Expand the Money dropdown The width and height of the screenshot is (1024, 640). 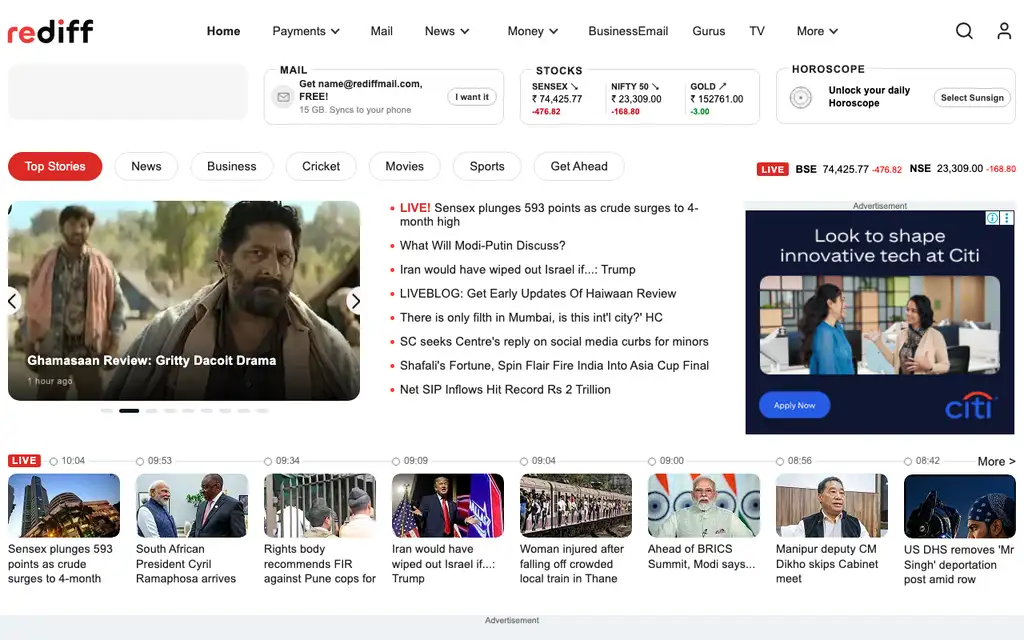532,31
